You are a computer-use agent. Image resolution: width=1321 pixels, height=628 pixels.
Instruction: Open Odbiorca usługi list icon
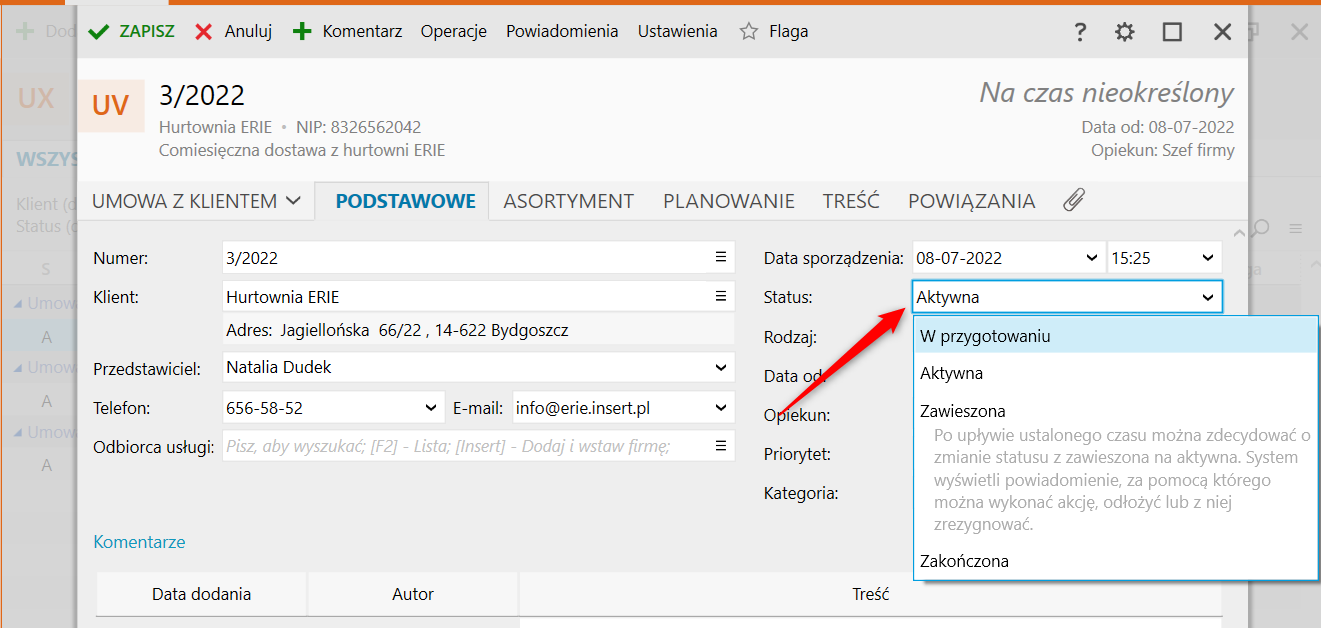pos(721,446)
